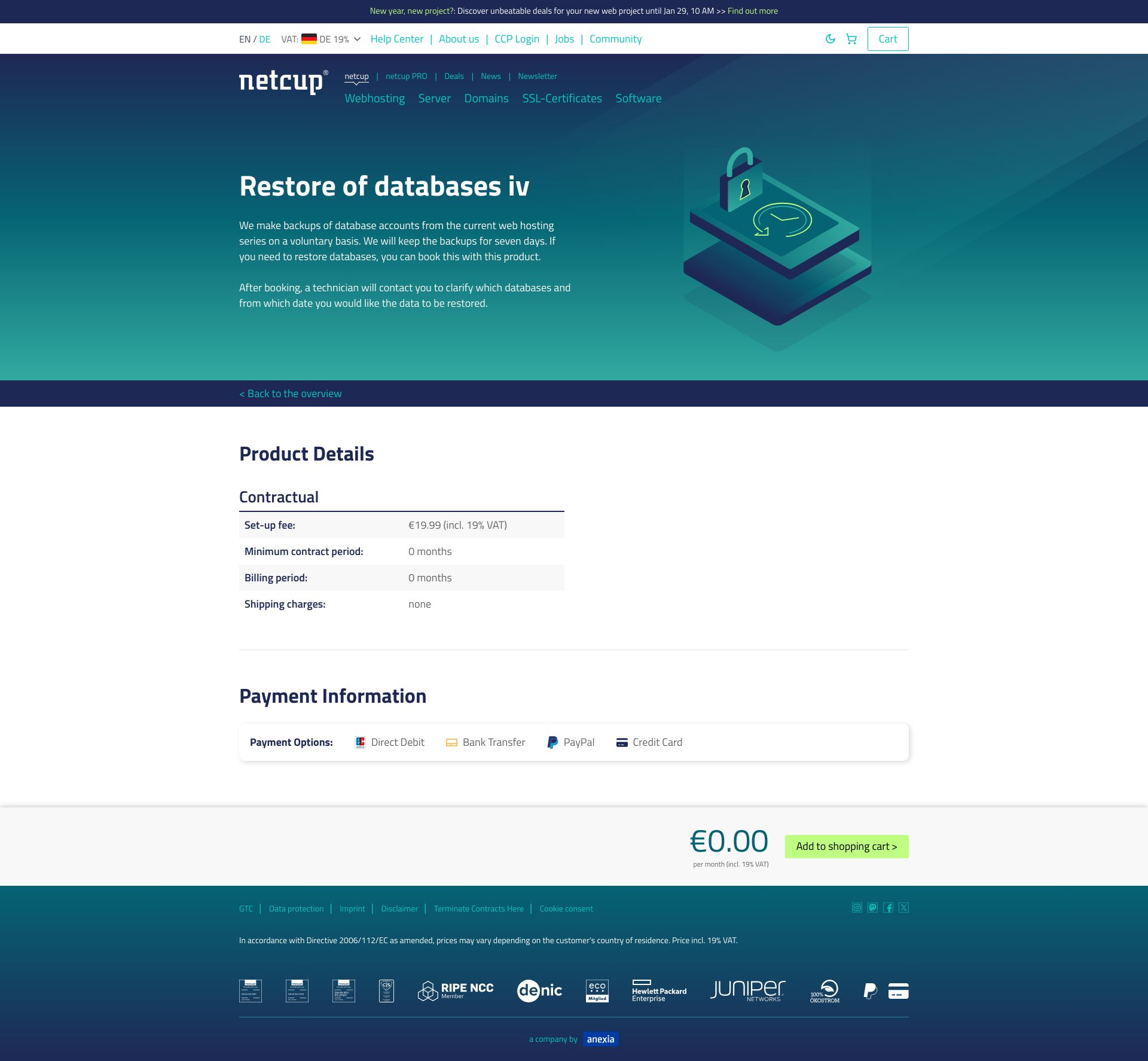Open the GTC footer link

pyautogui.click(x=246, y=908)
